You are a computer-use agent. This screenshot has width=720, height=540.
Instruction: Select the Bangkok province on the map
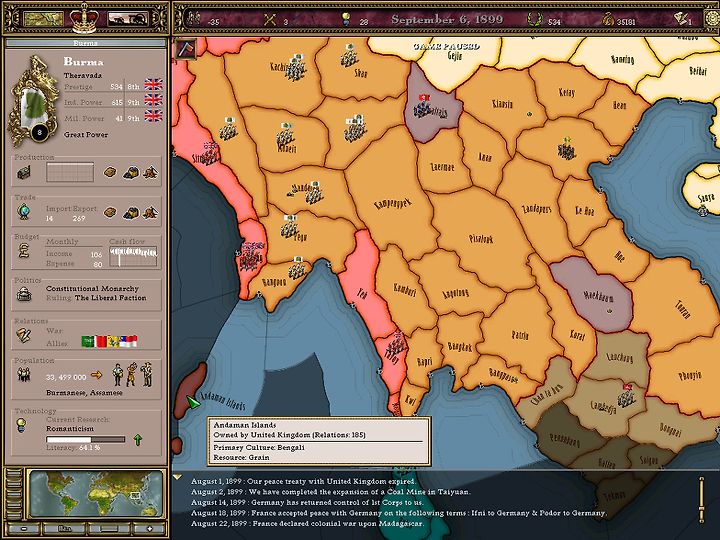(x=459, y=347)
